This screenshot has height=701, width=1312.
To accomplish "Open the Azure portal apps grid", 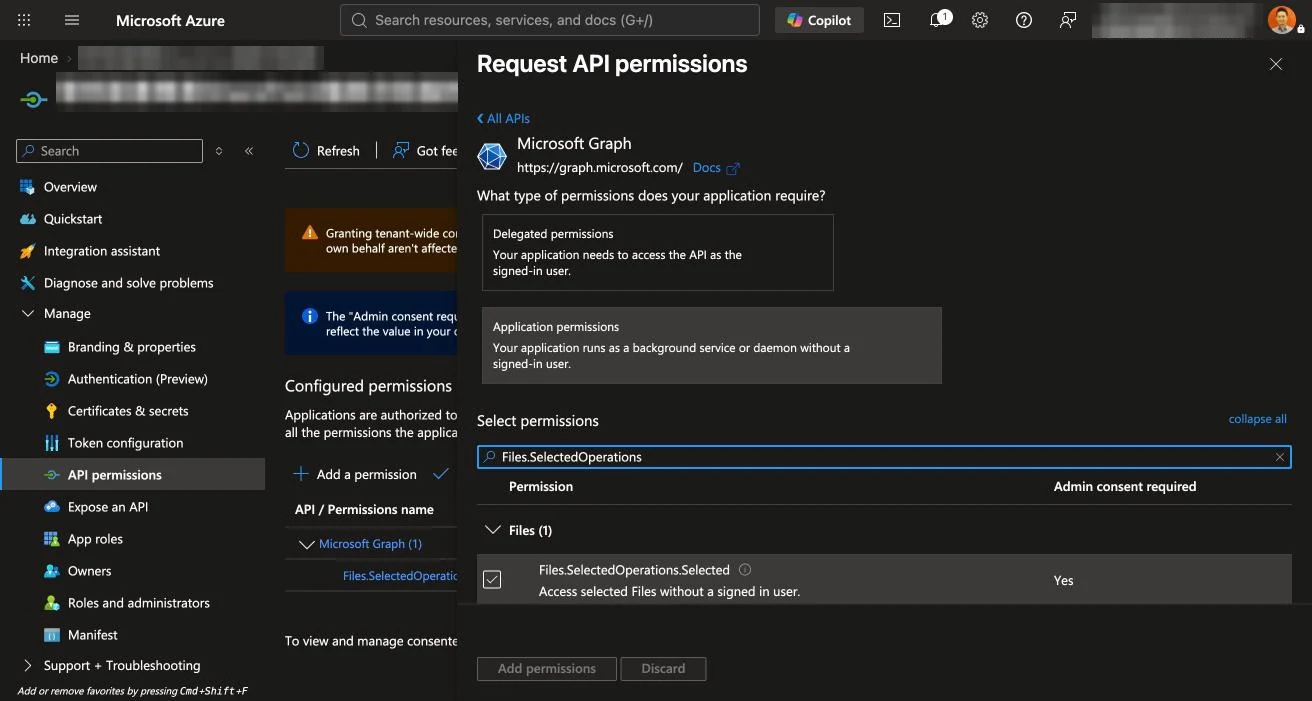I will (x=24, y=20).
